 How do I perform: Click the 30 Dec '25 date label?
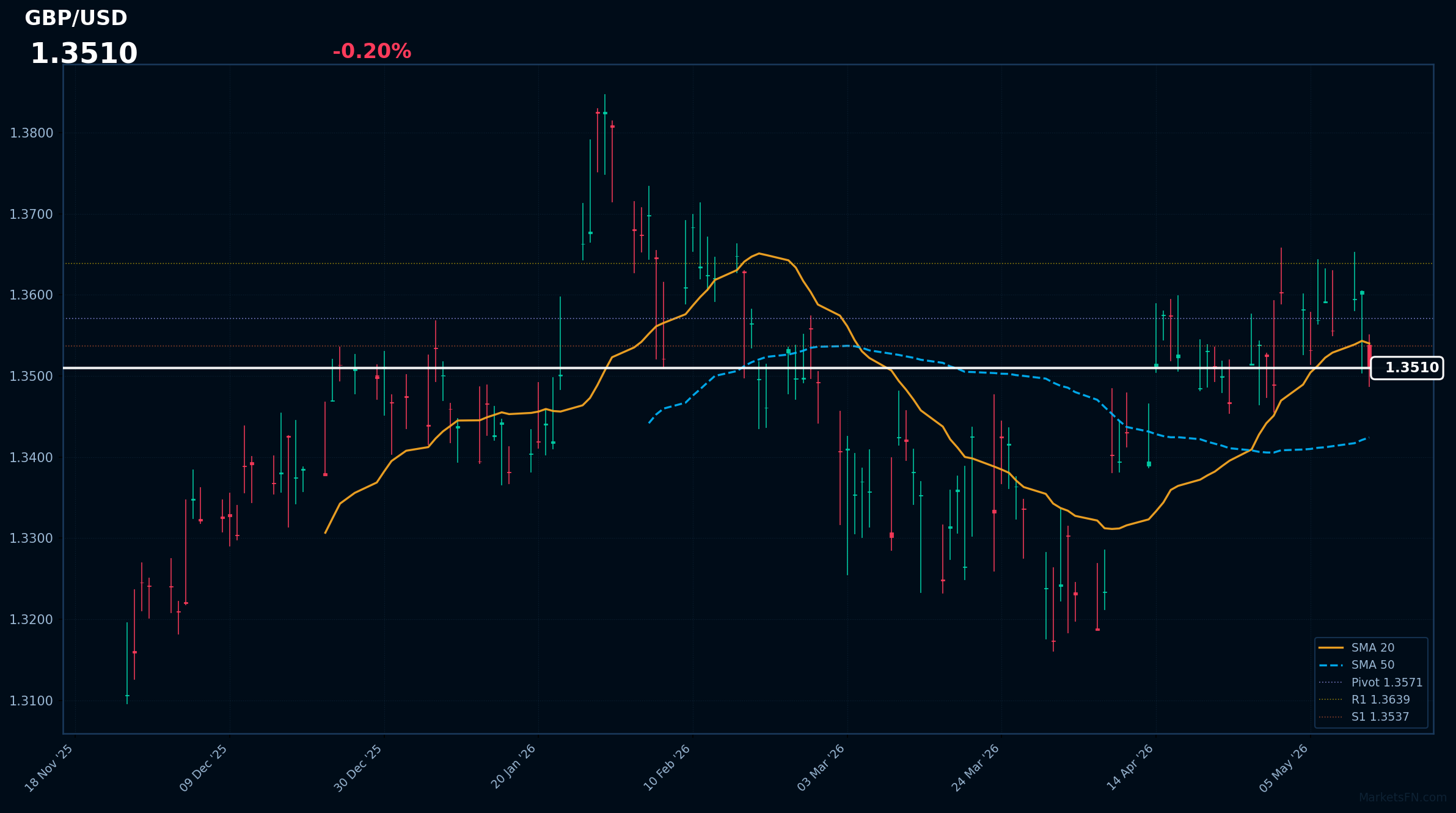click(x=358, y=768)
